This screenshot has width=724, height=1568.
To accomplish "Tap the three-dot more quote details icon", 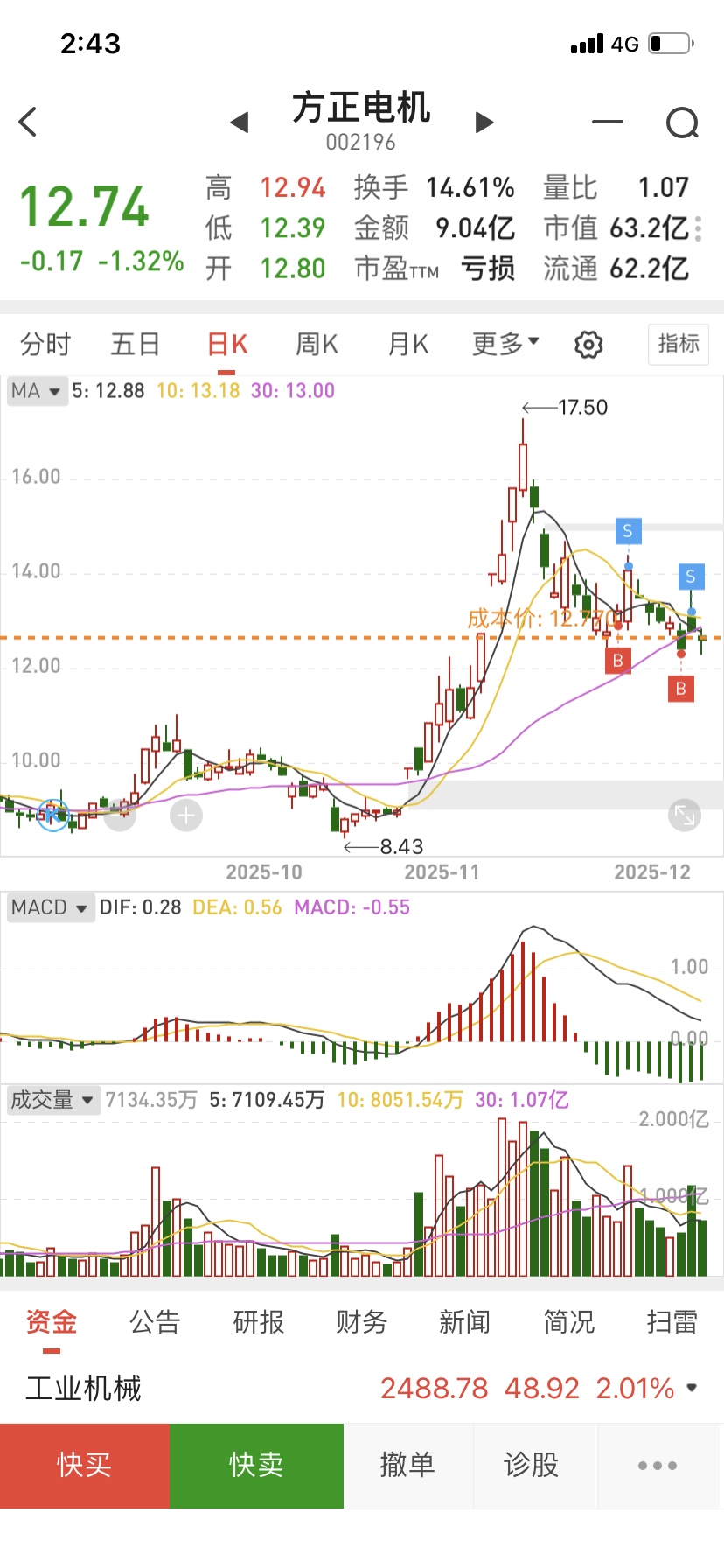I will pyautogui.click(x=698, y=228).
